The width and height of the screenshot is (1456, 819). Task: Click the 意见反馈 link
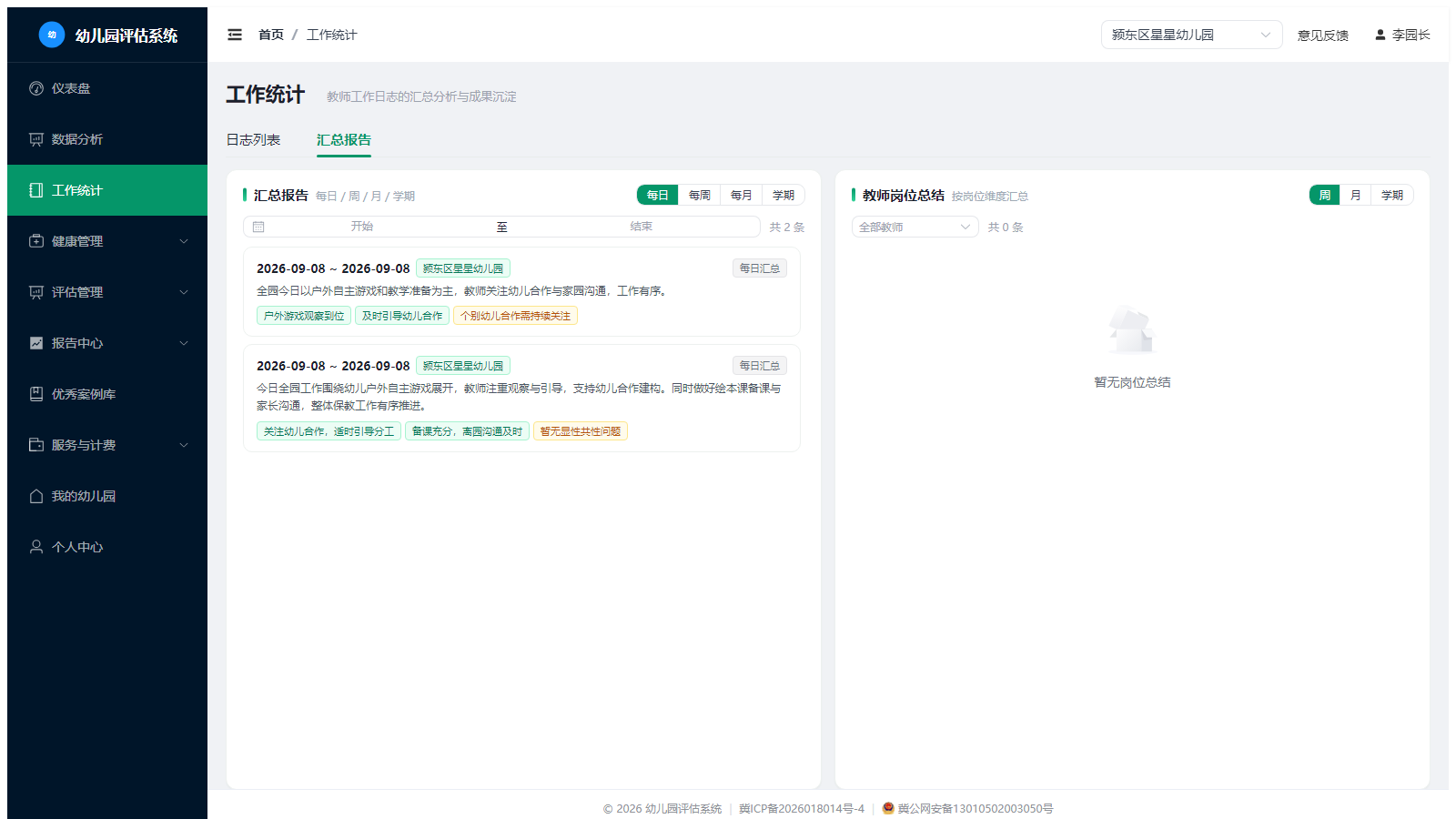point(1323,35)
